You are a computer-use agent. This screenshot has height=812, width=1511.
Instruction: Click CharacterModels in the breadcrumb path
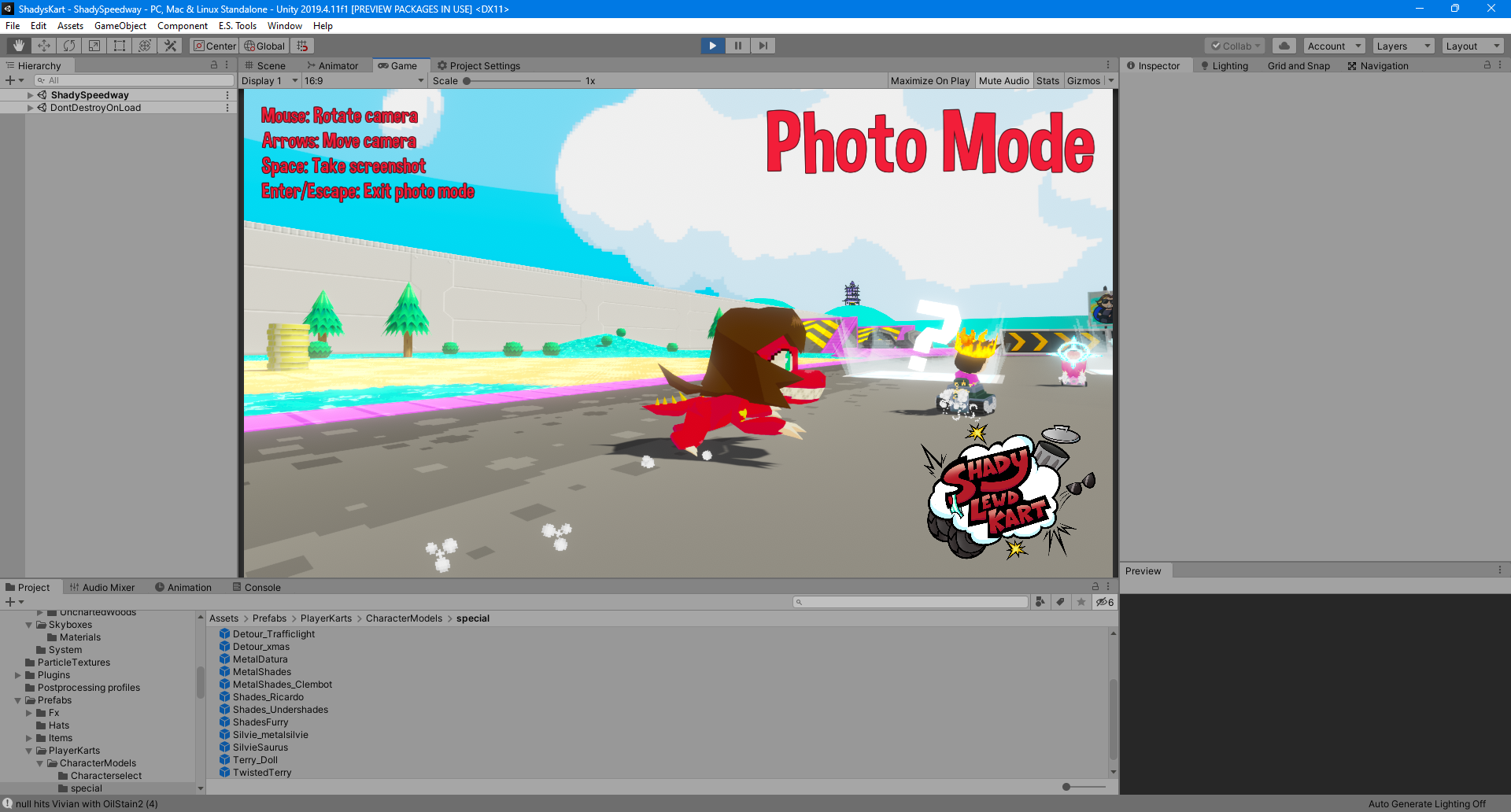[x=404, y=618]
